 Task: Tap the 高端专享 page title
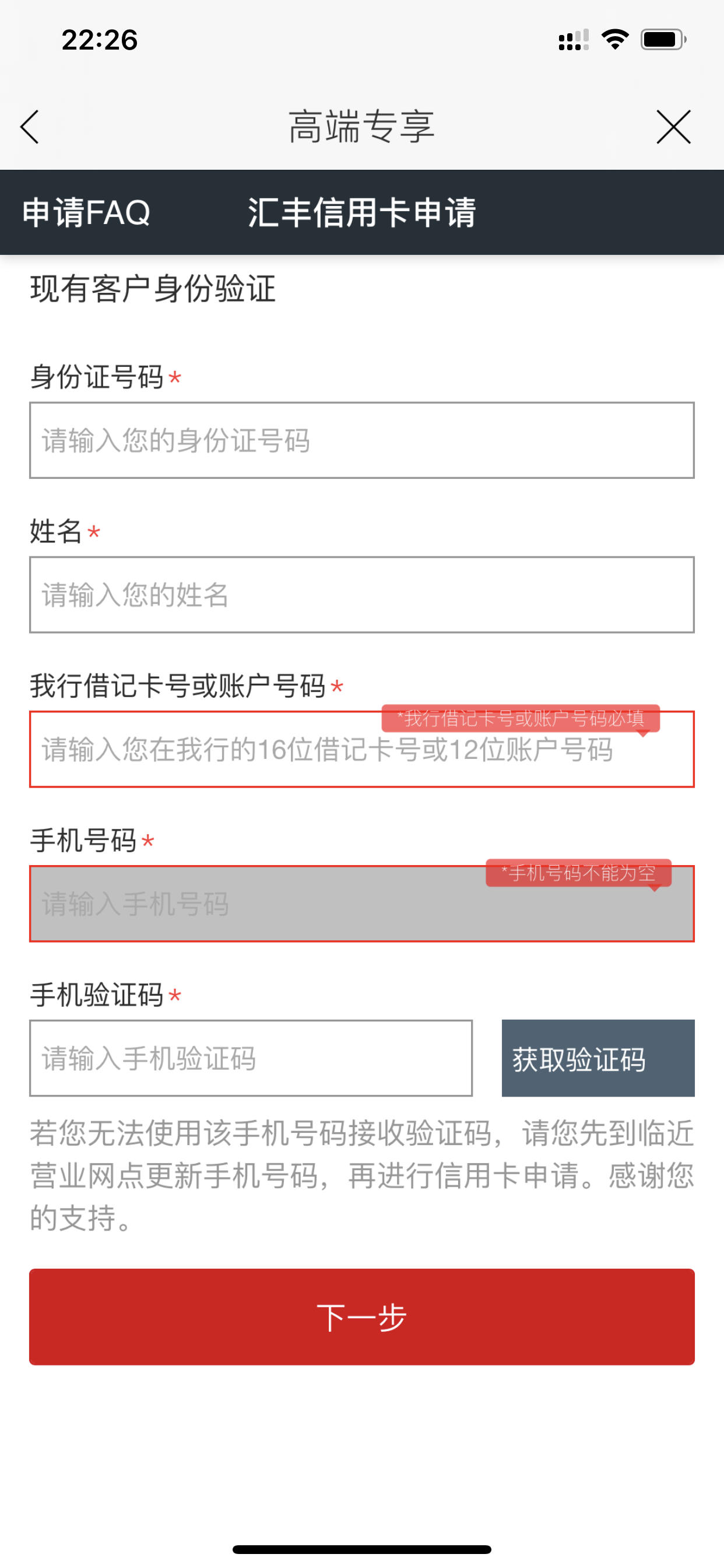point(361,127)
